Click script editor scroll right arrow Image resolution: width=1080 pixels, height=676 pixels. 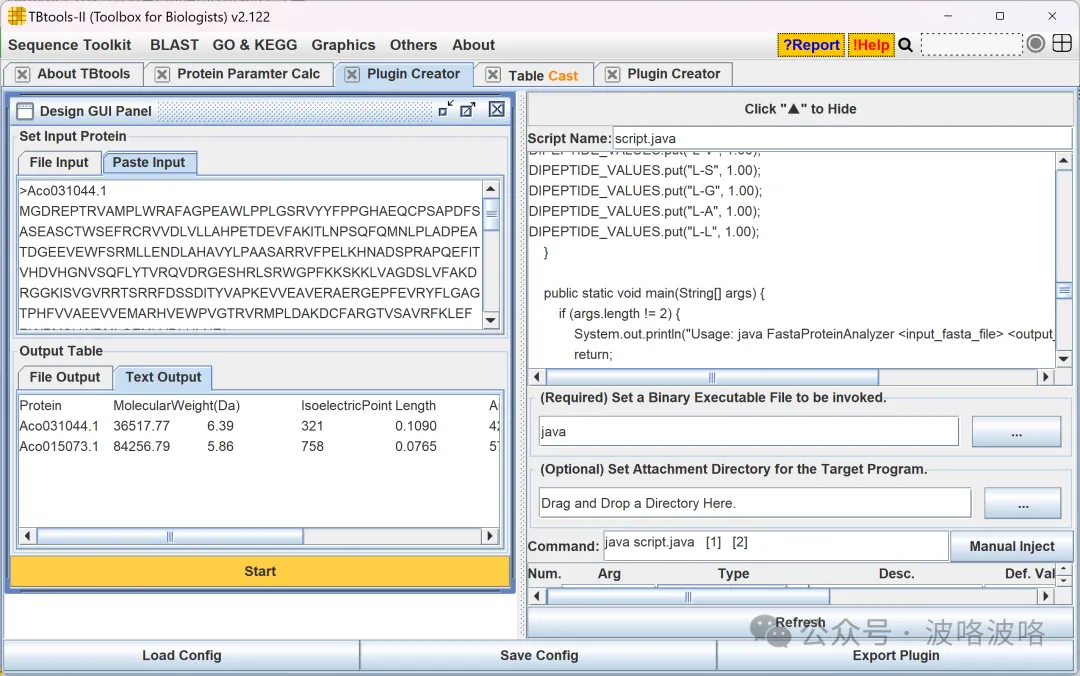point(1046,377)
